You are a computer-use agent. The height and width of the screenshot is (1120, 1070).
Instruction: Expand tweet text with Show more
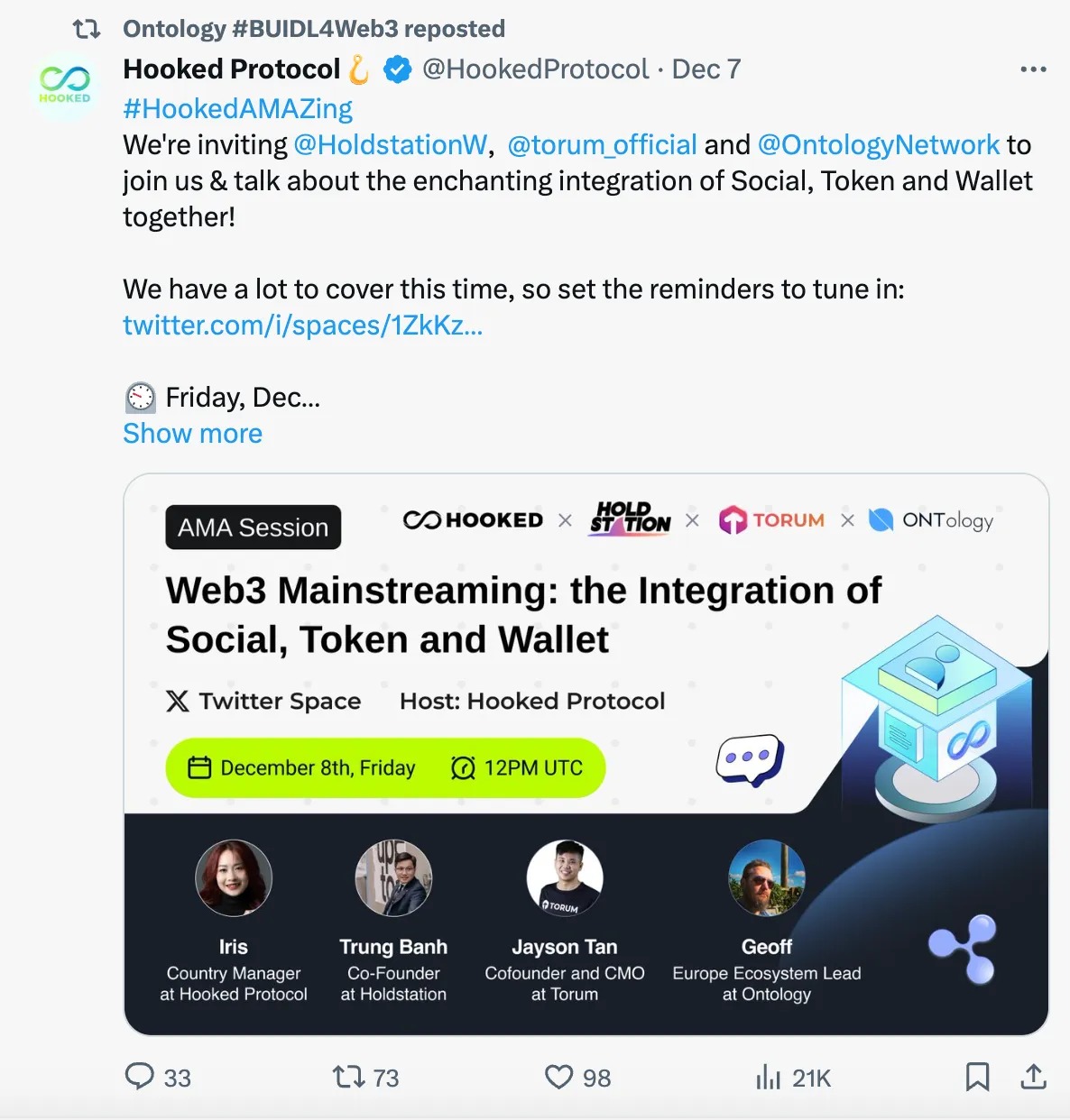pos(192,434)
